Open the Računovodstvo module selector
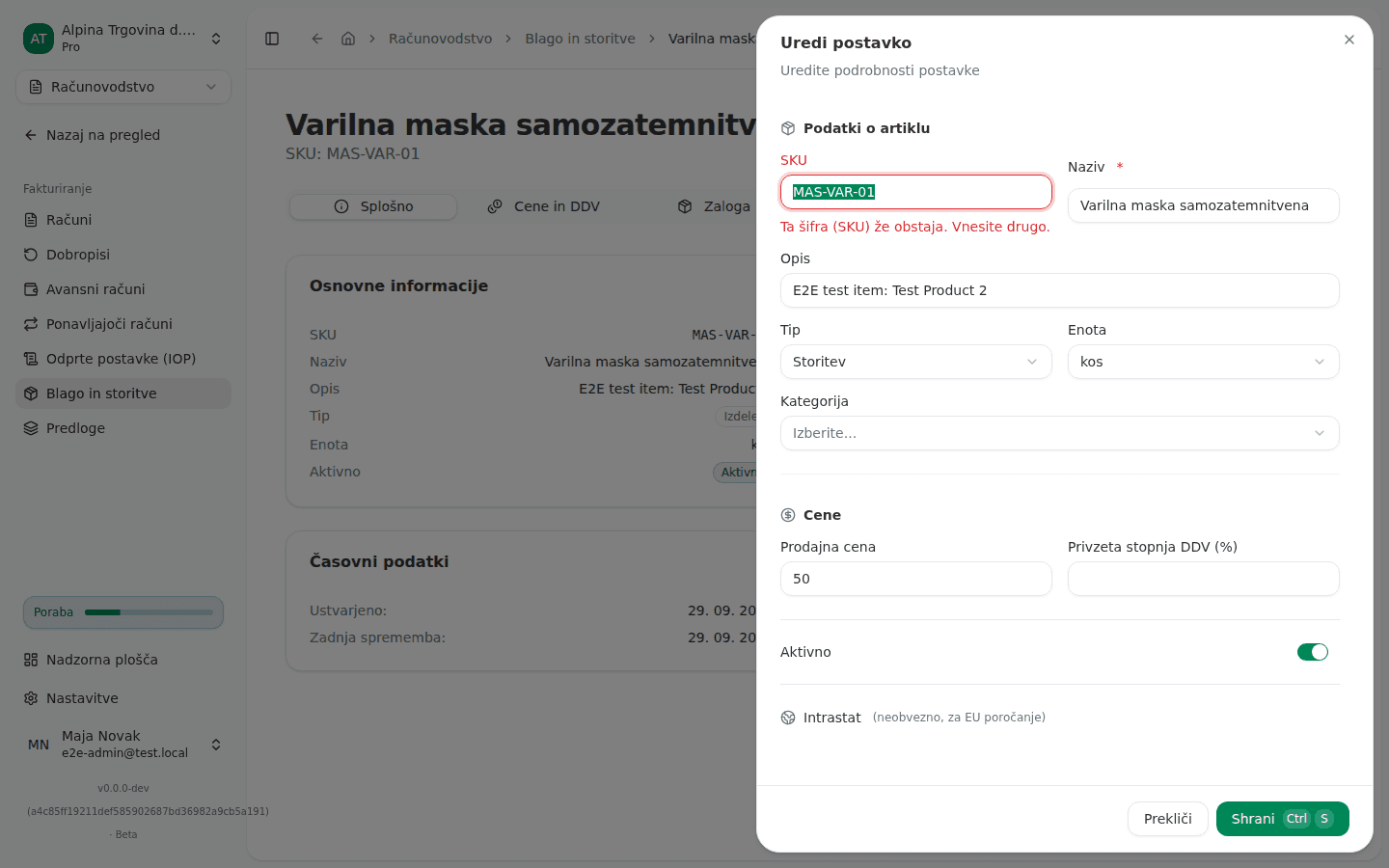This screenshot has height=868, width=1389. [x=123, y=87]
